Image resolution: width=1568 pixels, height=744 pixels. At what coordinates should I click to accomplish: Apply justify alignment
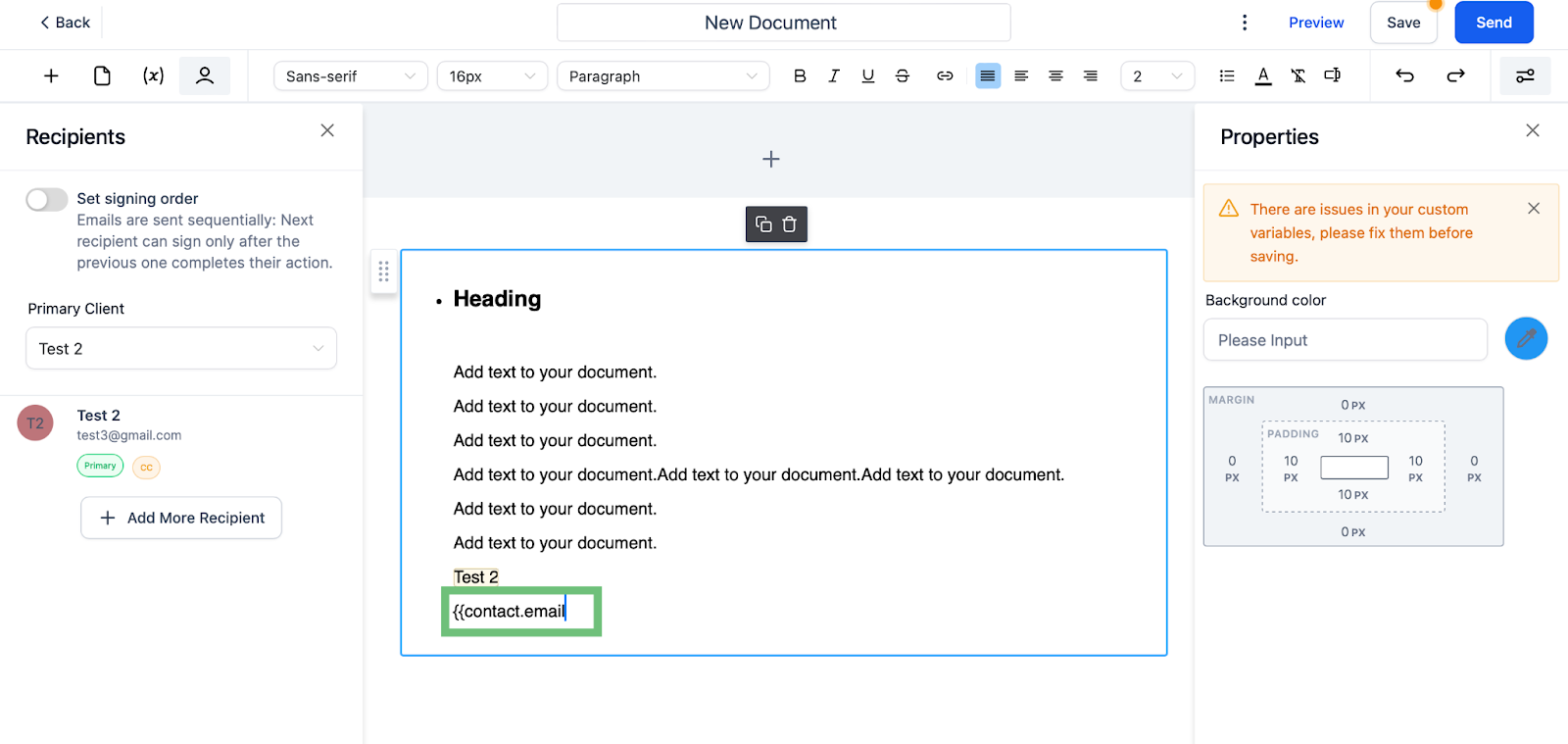(x=988, y=75)
